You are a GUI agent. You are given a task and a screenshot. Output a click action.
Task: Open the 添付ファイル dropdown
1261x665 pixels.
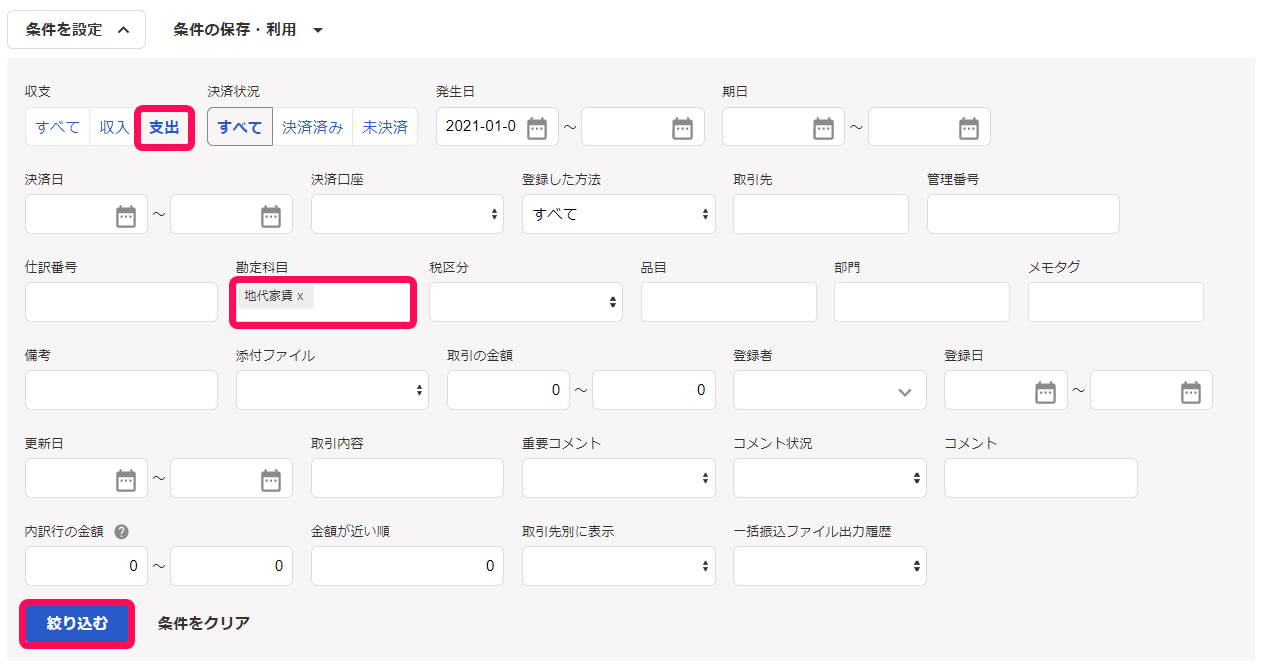pyautogui.click(x=332, y=390)
